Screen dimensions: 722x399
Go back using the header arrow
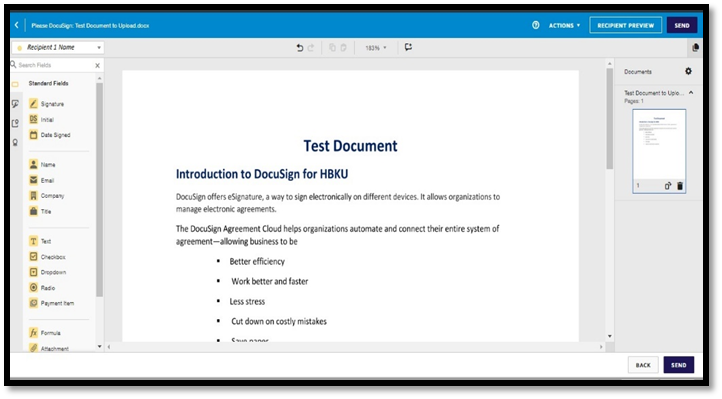[17, 25]
